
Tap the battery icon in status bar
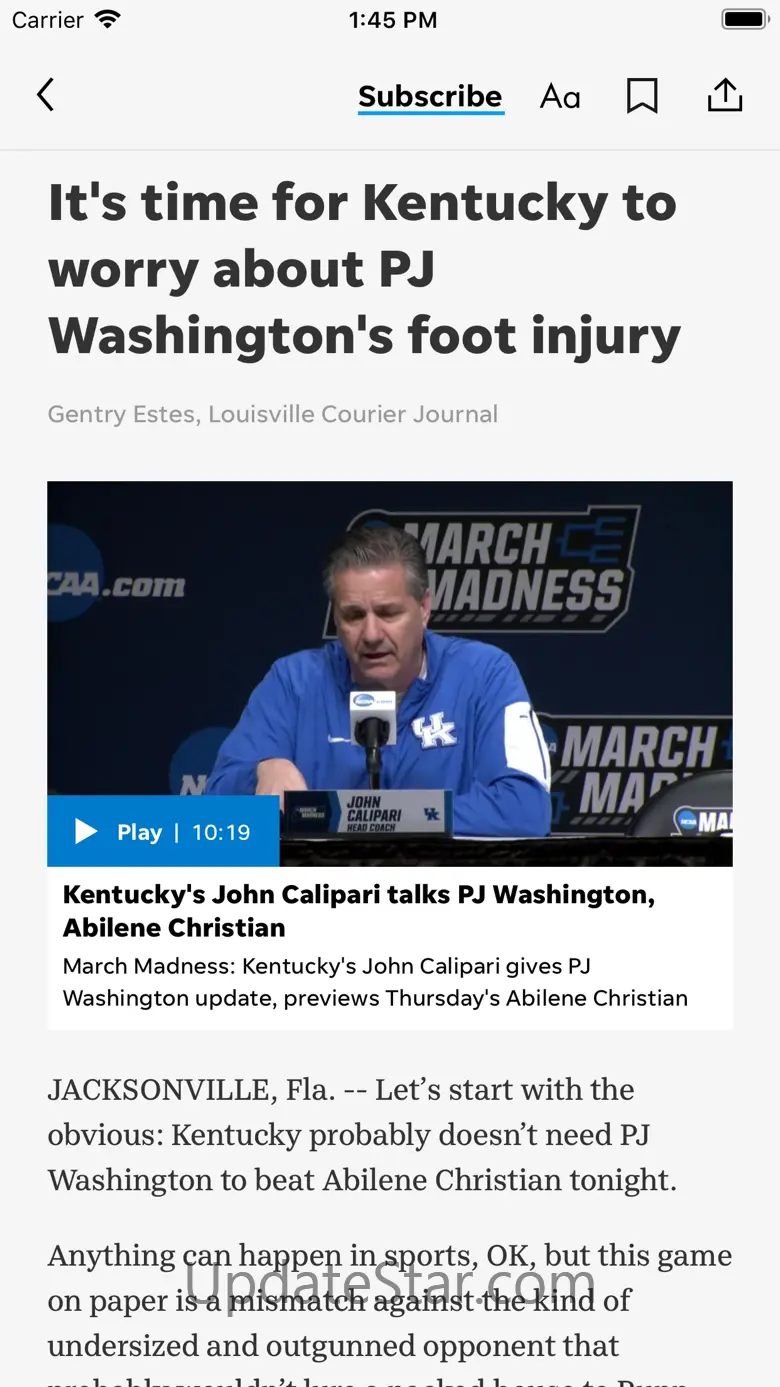click(744, 19)
